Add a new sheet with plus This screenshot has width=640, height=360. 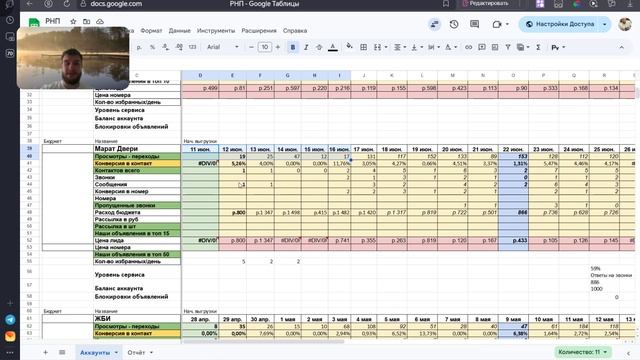[45, 352]
